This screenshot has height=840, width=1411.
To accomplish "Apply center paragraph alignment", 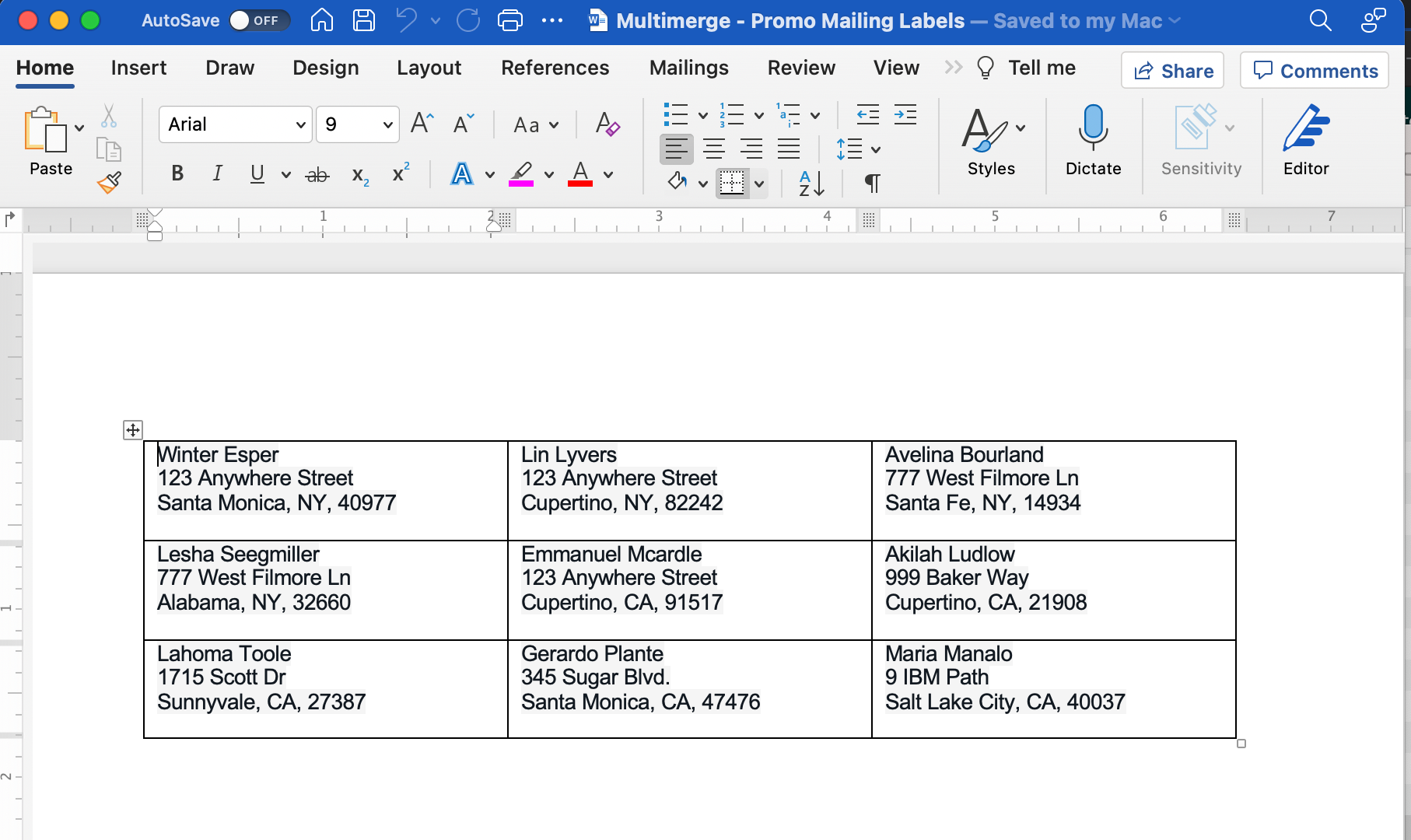I will coord(713,149).
